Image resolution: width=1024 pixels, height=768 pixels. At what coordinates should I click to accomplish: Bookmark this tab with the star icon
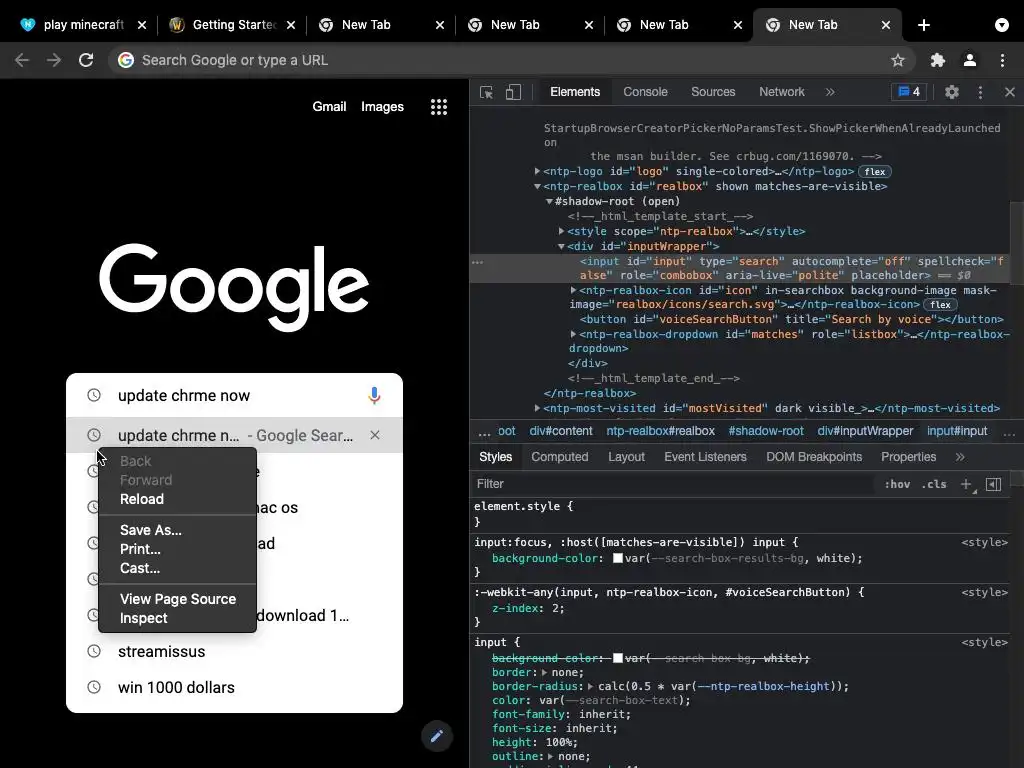(x=898, y=60)
